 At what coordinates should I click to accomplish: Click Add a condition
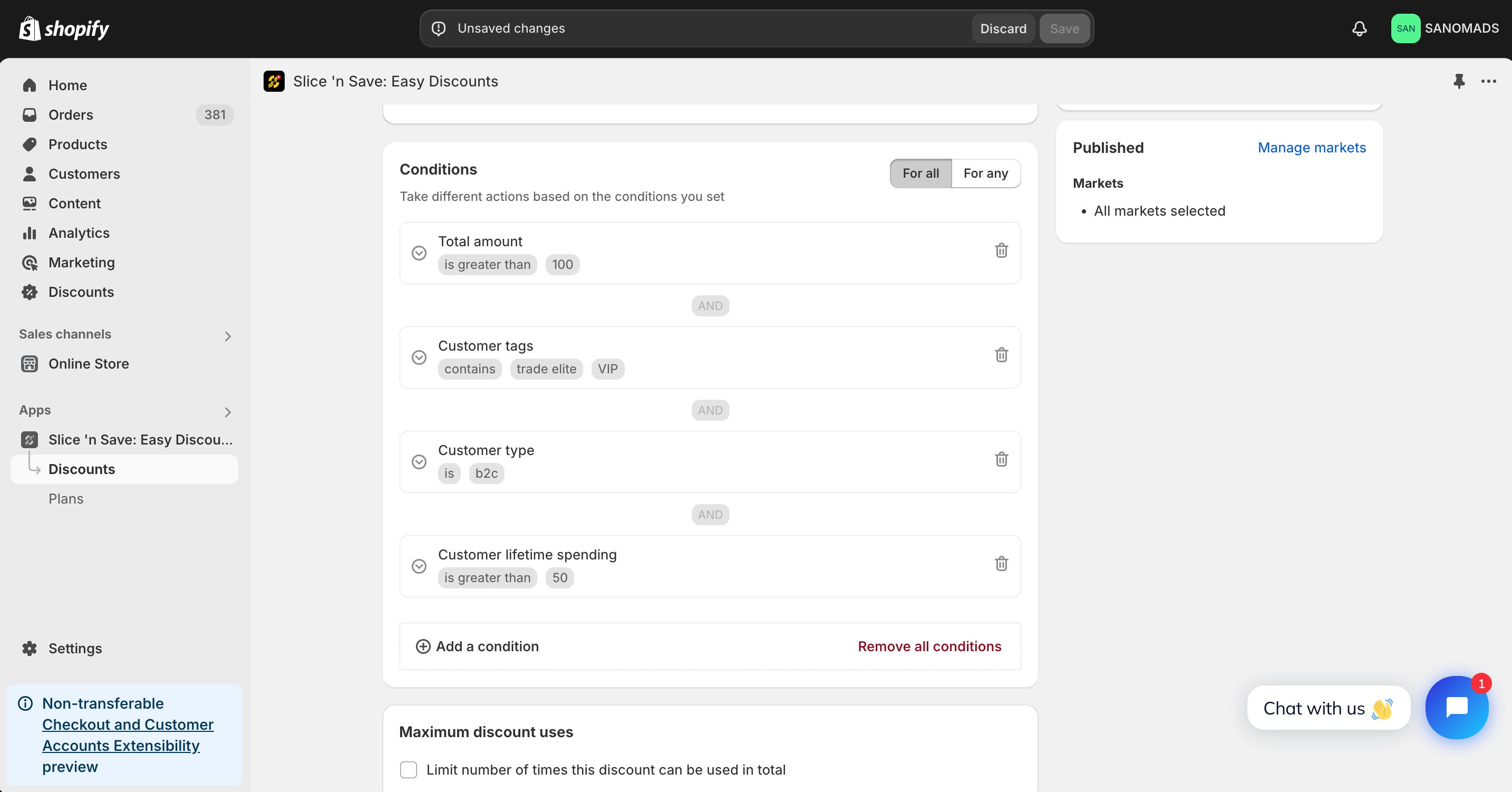click(x=477, y=646)
